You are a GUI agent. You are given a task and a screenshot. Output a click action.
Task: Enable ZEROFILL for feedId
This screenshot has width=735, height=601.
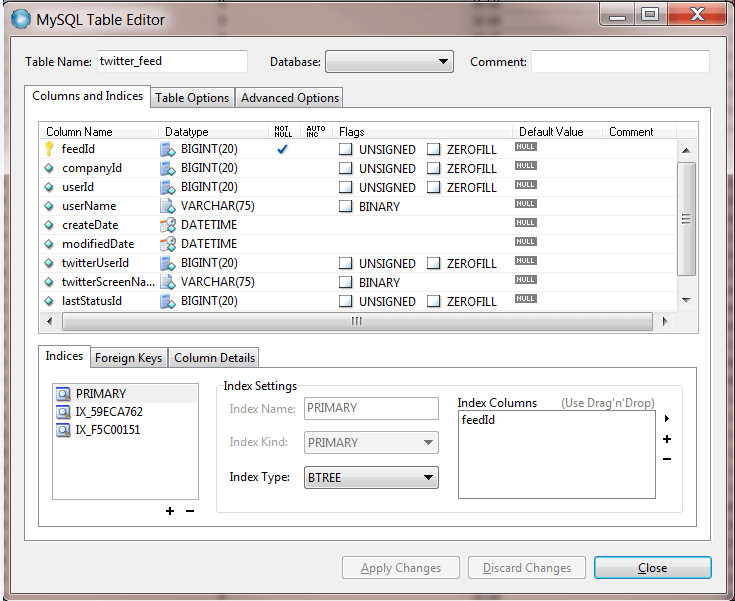434,150
